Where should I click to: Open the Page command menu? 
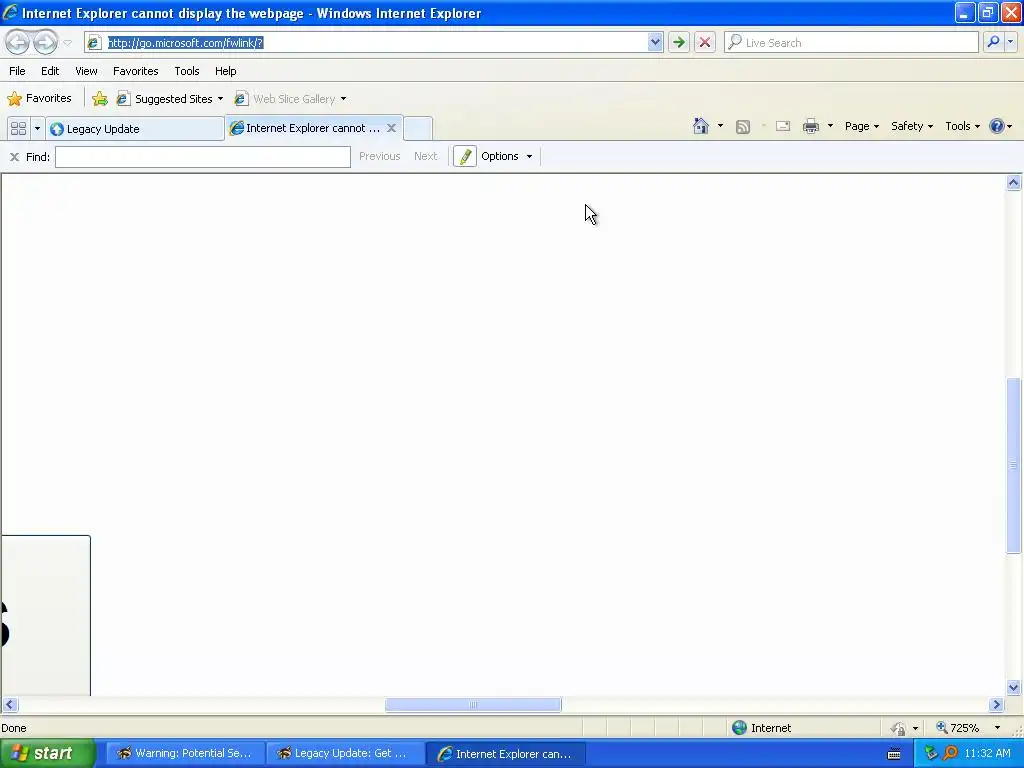(x=861, y=126)
